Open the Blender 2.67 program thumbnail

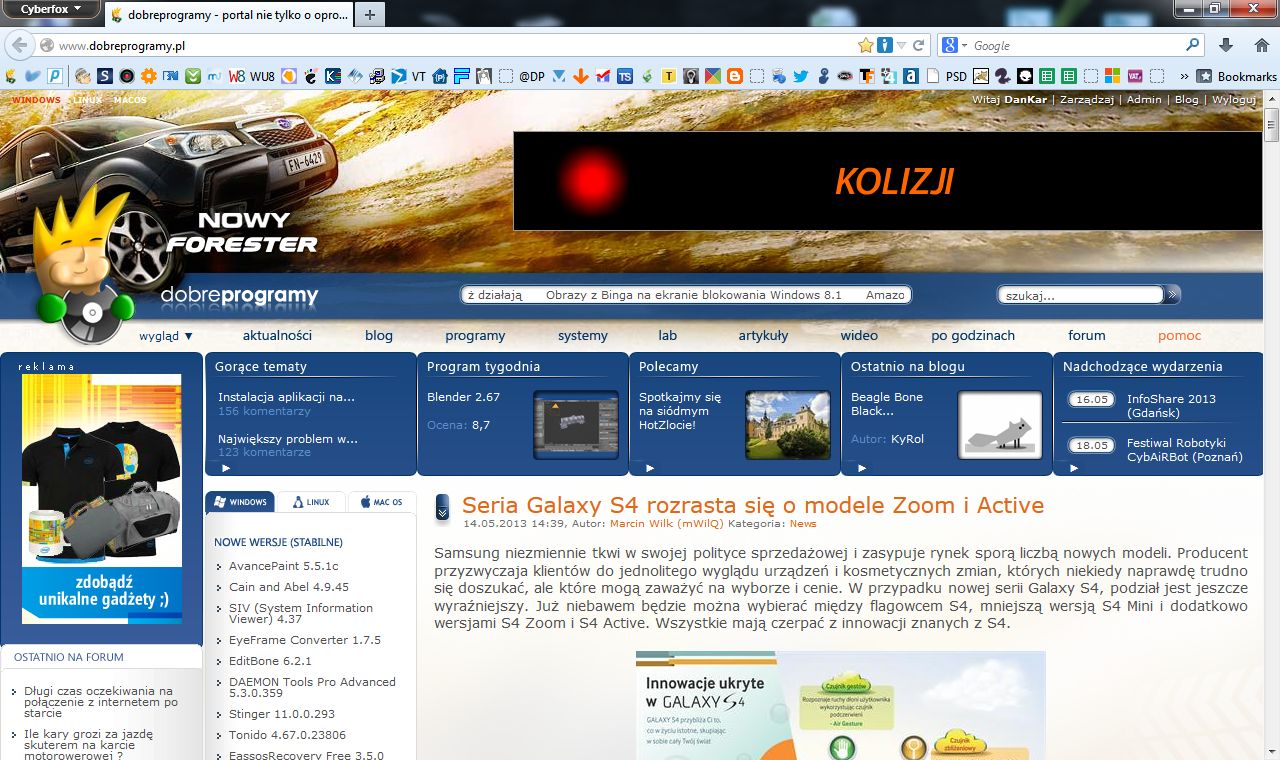[576, 424]
